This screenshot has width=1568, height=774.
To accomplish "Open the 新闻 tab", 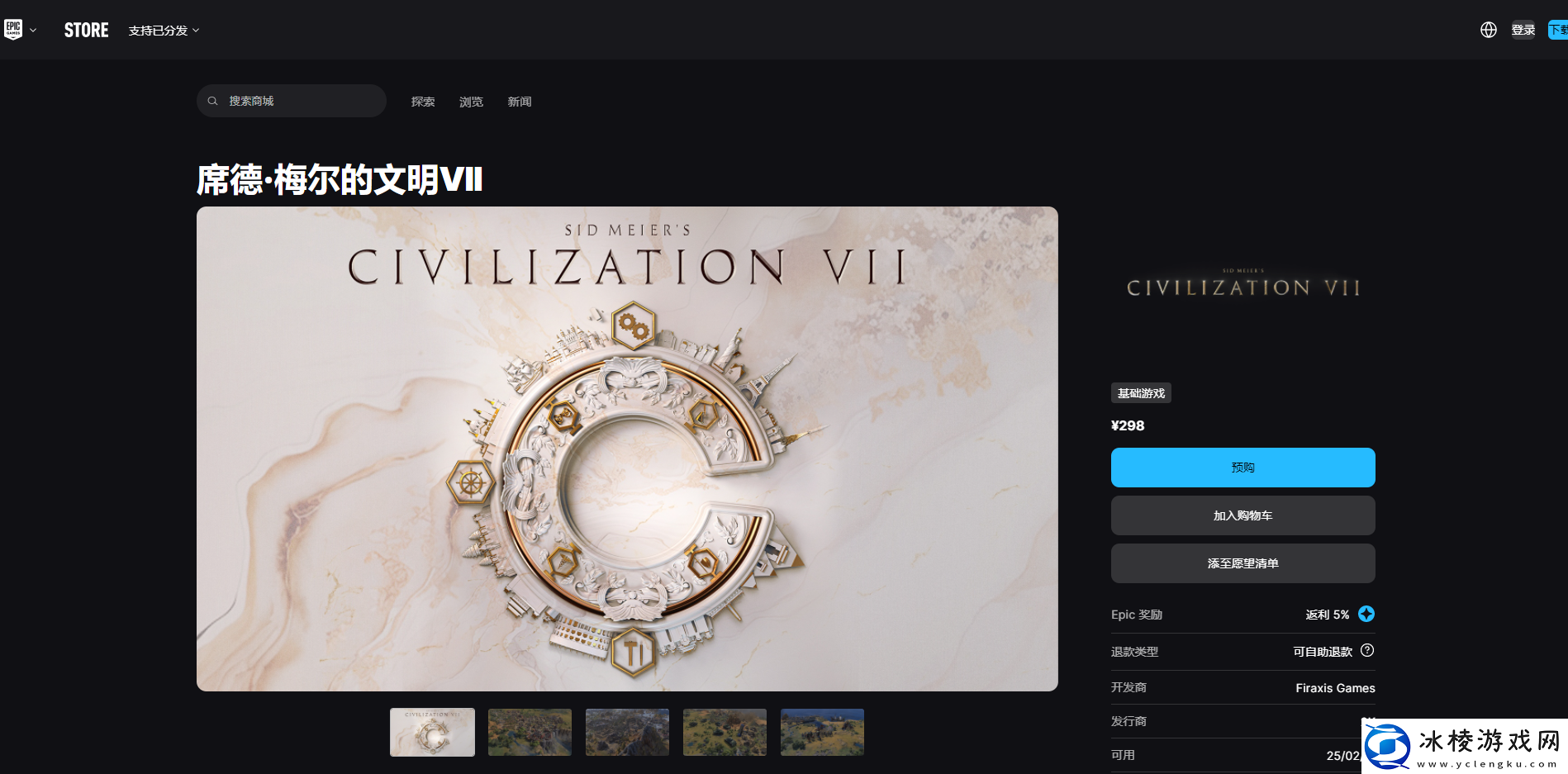I will (x=520, y=102).
